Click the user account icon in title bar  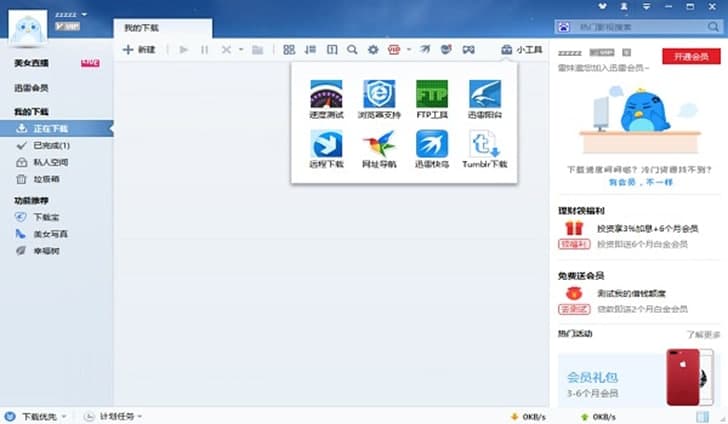coord(624,7)
